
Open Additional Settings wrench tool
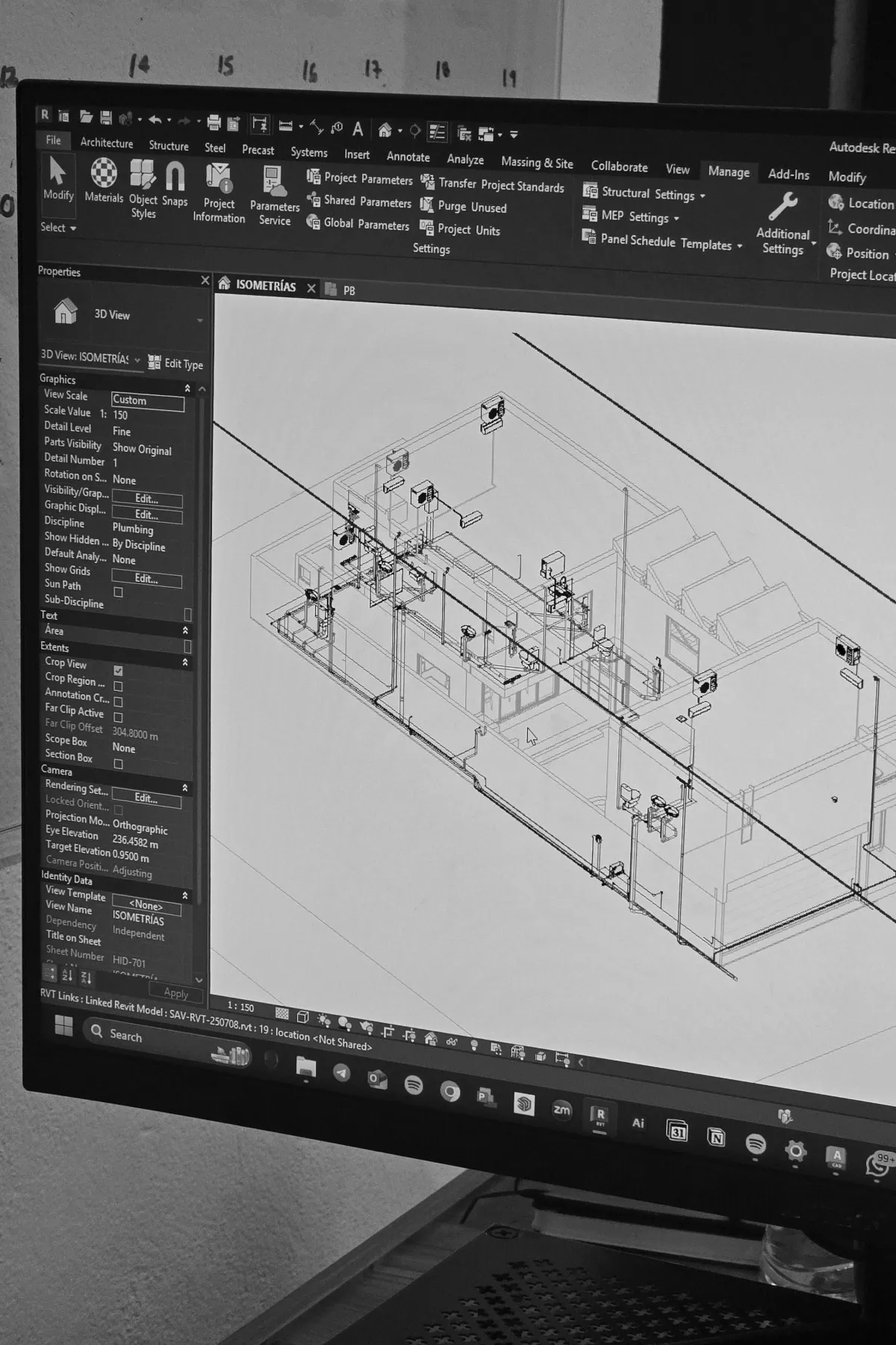[x=783, y=223]
